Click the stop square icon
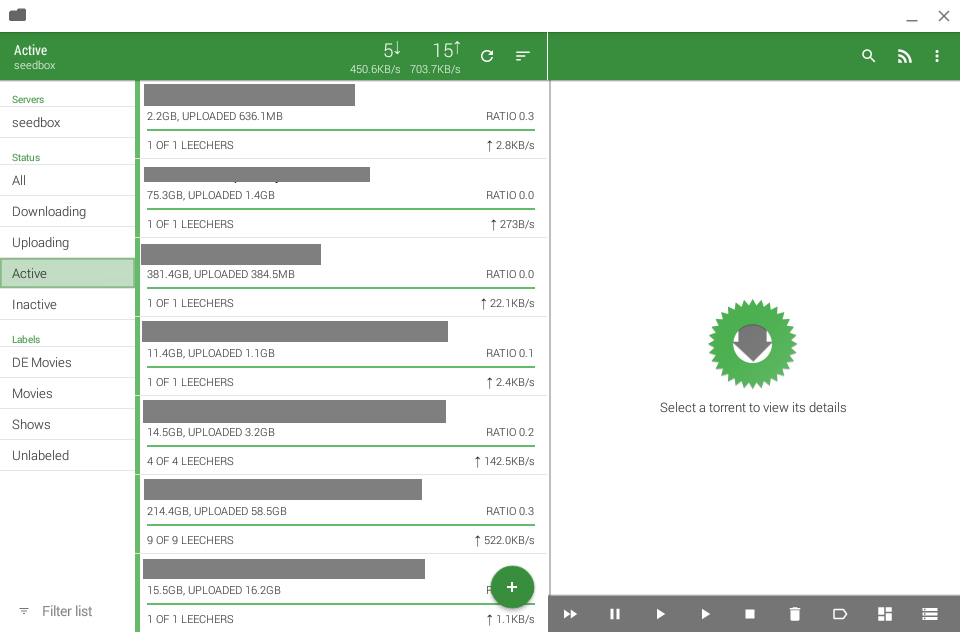Image resolution: width=960 pixels, height=632 pixels. click(x=750, y=614)
